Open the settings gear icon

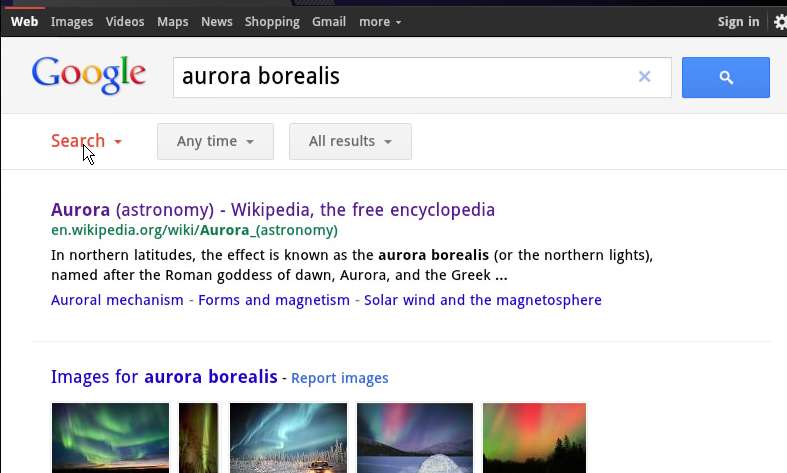pyautogui.click(x=780, y=22)
